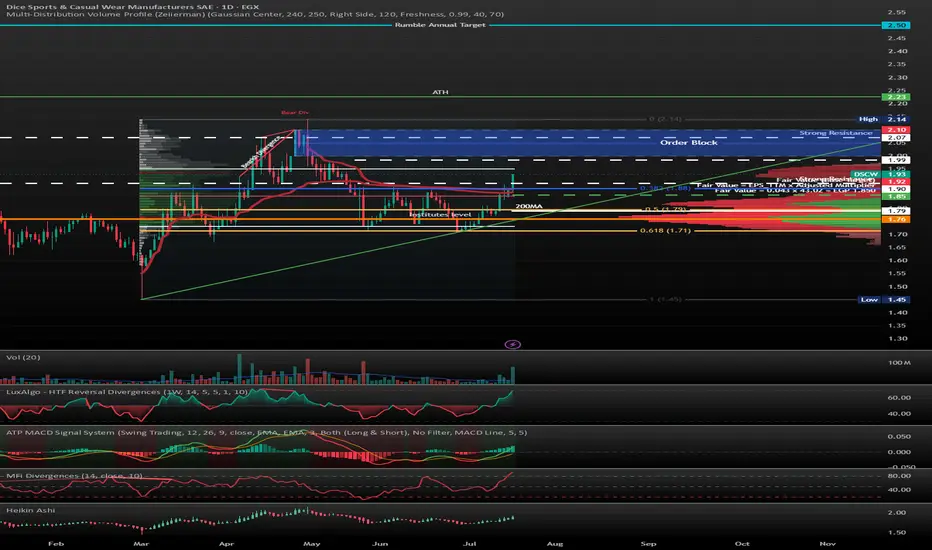Select the 200MA line label

coord(528,206)
